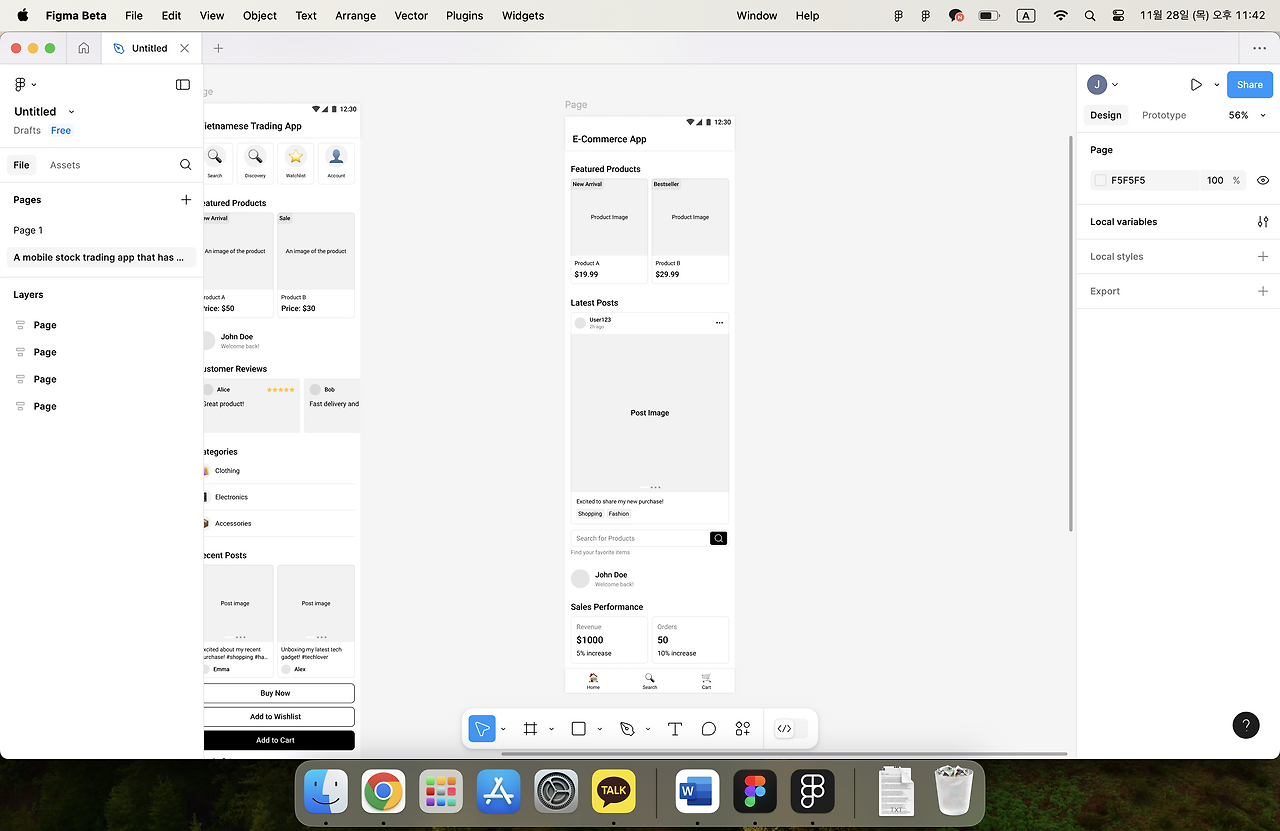1280x831 pixels.
Task: Open the dropdown next to the J avatar
Action: click(1115, 85)
